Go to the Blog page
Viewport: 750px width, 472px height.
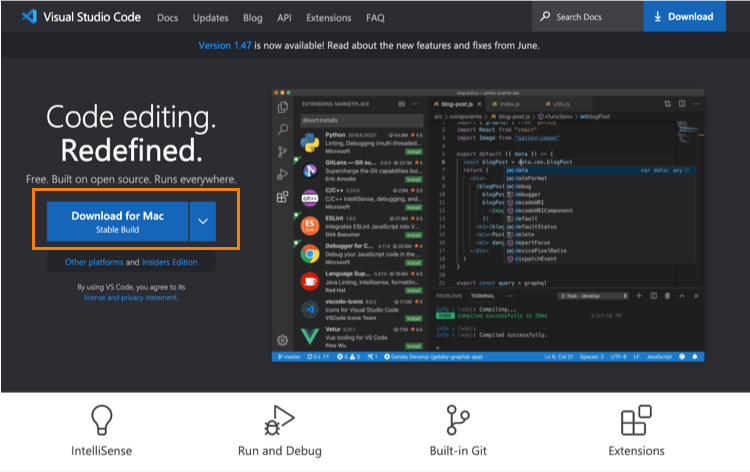pos(253,18)
